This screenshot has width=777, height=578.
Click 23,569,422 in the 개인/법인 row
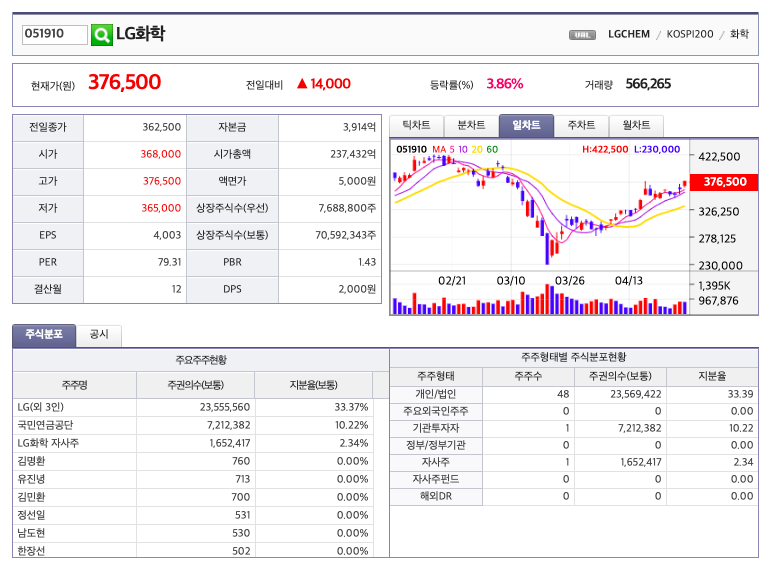(x=636, y=395)
